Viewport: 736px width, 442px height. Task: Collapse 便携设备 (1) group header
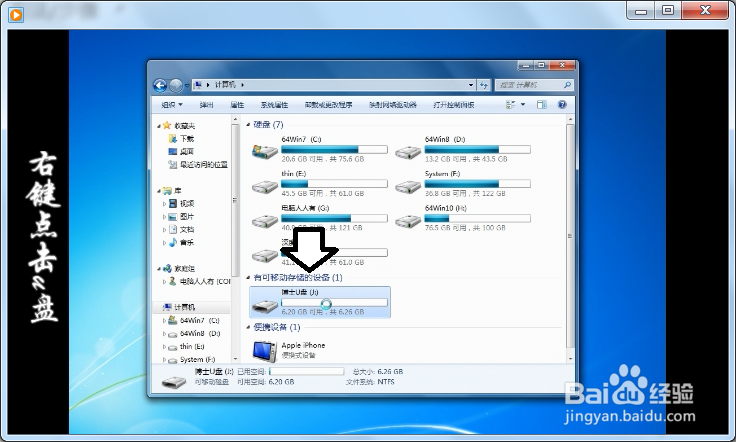248,327
